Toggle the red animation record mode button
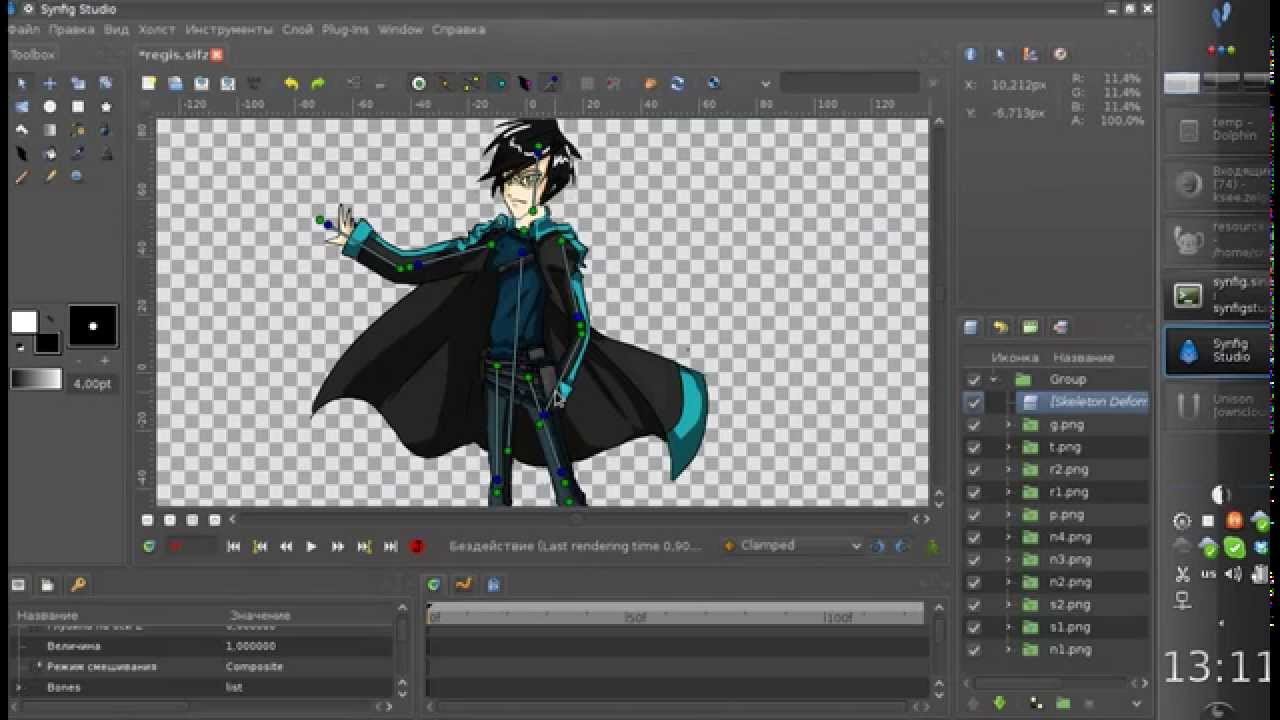1280x720 pixels. pyautogui.click(x=417, y=547)
